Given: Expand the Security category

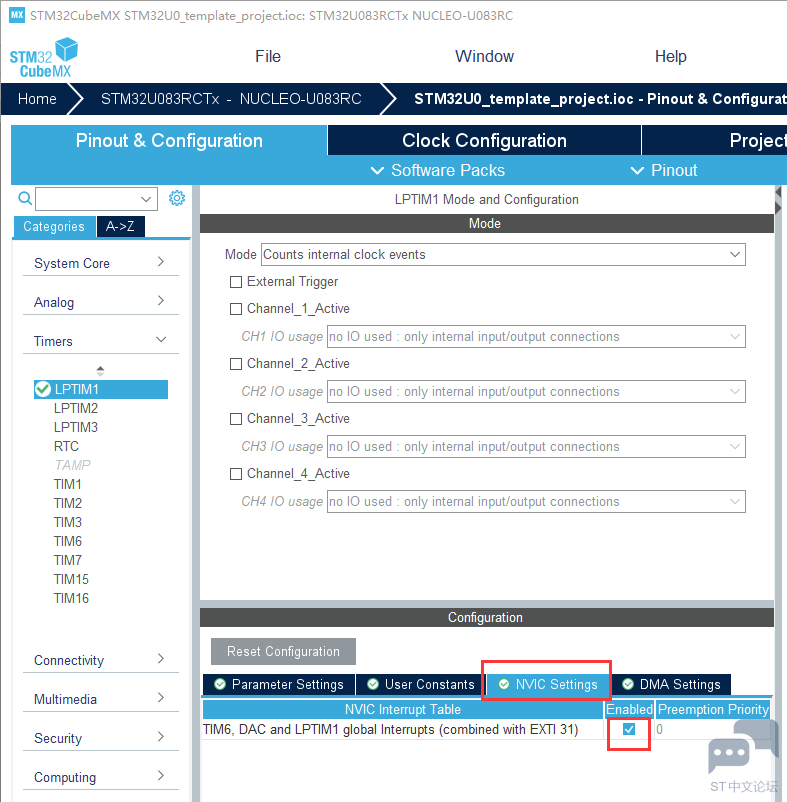Looking at the screenshot, I should [100, 738].
